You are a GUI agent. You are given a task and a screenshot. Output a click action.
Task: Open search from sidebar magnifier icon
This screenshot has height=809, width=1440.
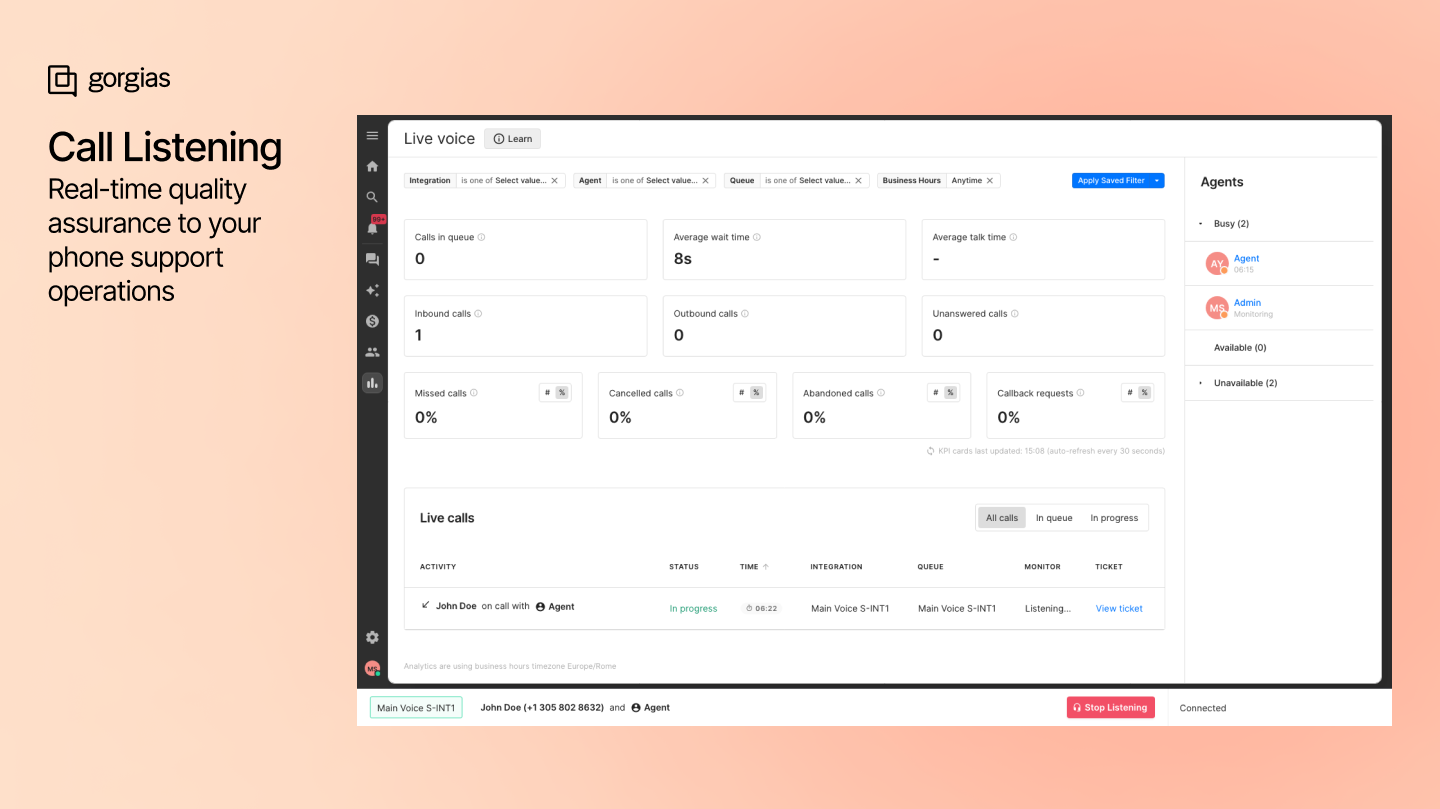pyautogui.click(x=372, y=197)
